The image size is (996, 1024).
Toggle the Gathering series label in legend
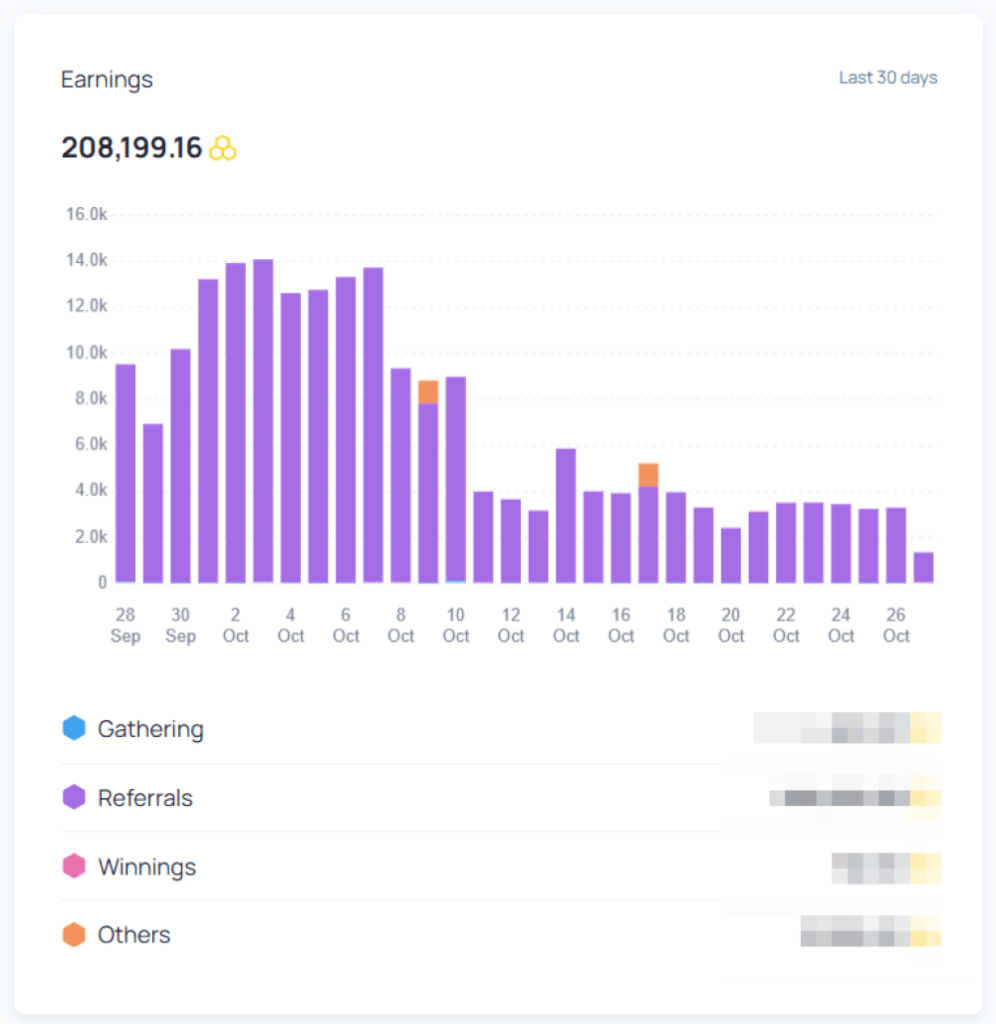tap(150, 729)
